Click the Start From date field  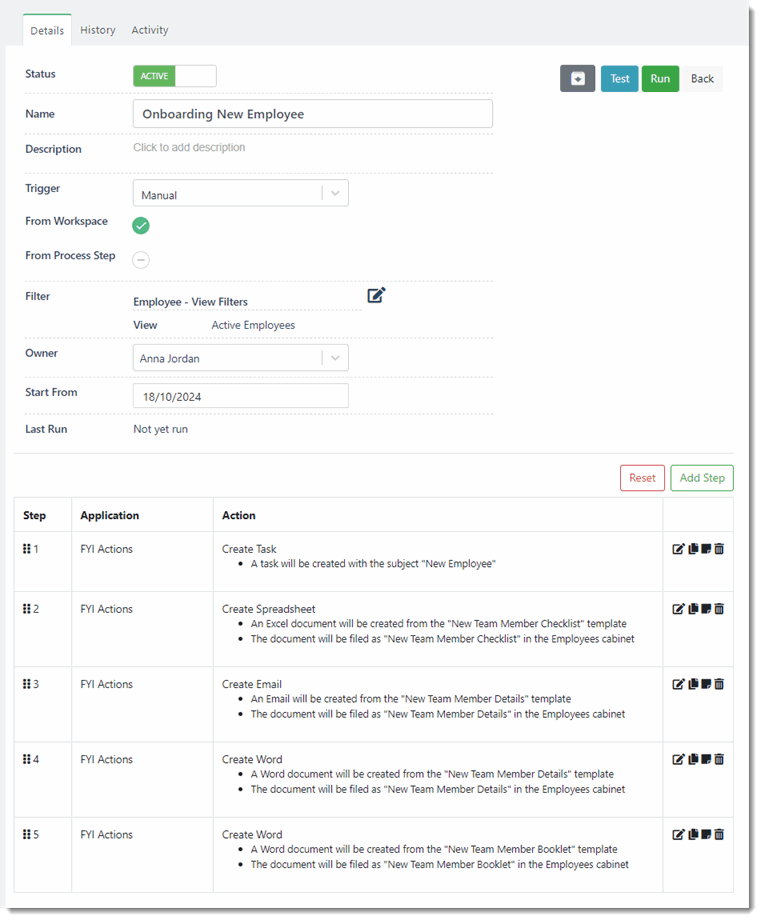240,395
